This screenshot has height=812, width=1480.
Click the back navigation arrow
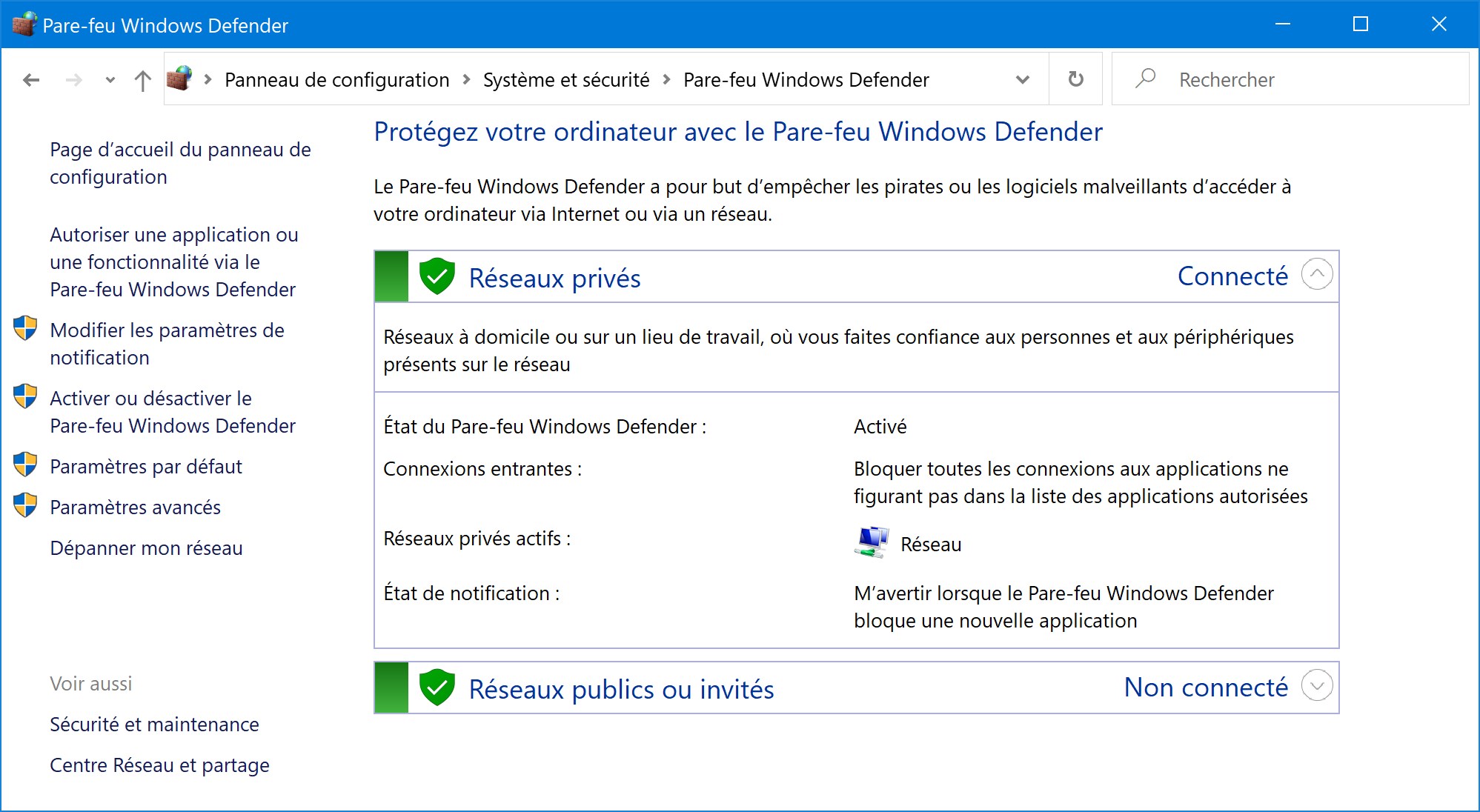coord(31,80)
